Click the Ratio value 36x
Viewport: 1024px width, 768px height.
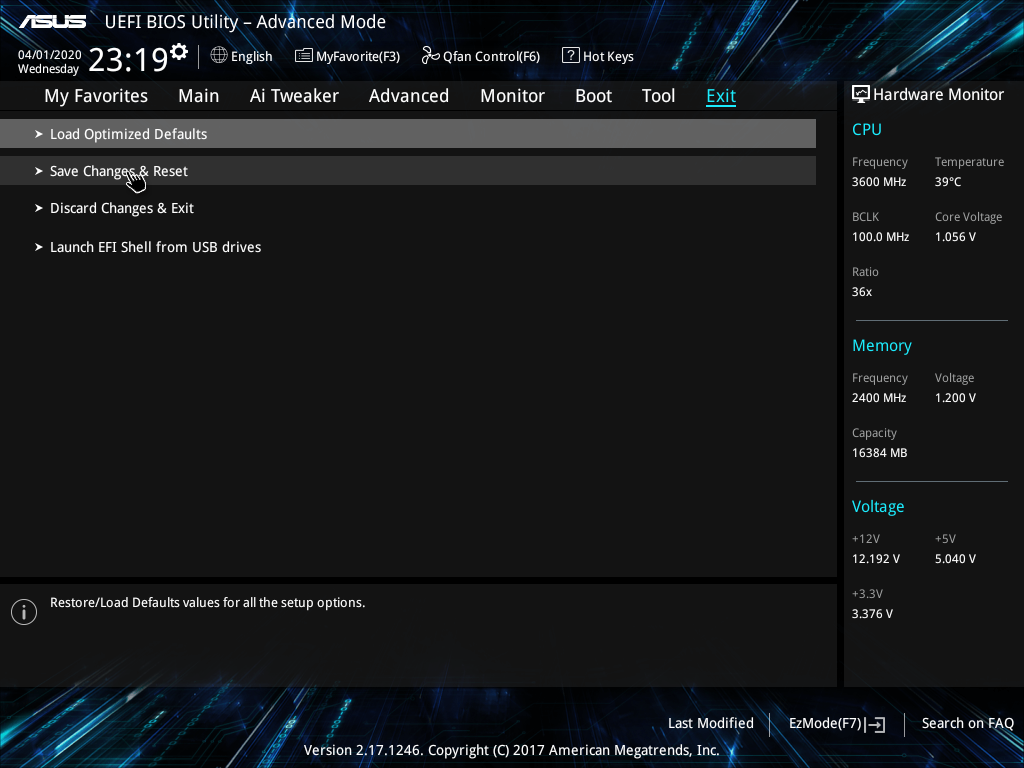861,292
